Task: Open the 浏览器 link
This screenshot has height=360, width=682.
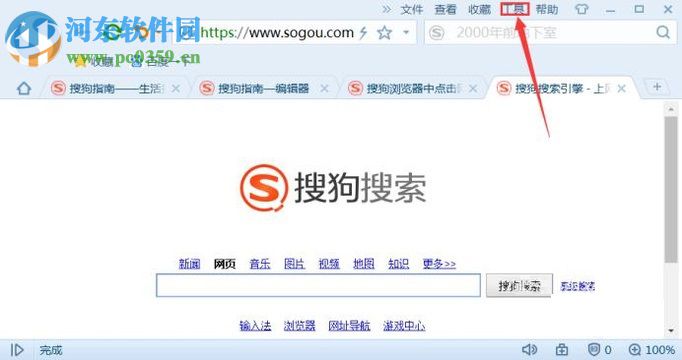Action: [300, 325]
